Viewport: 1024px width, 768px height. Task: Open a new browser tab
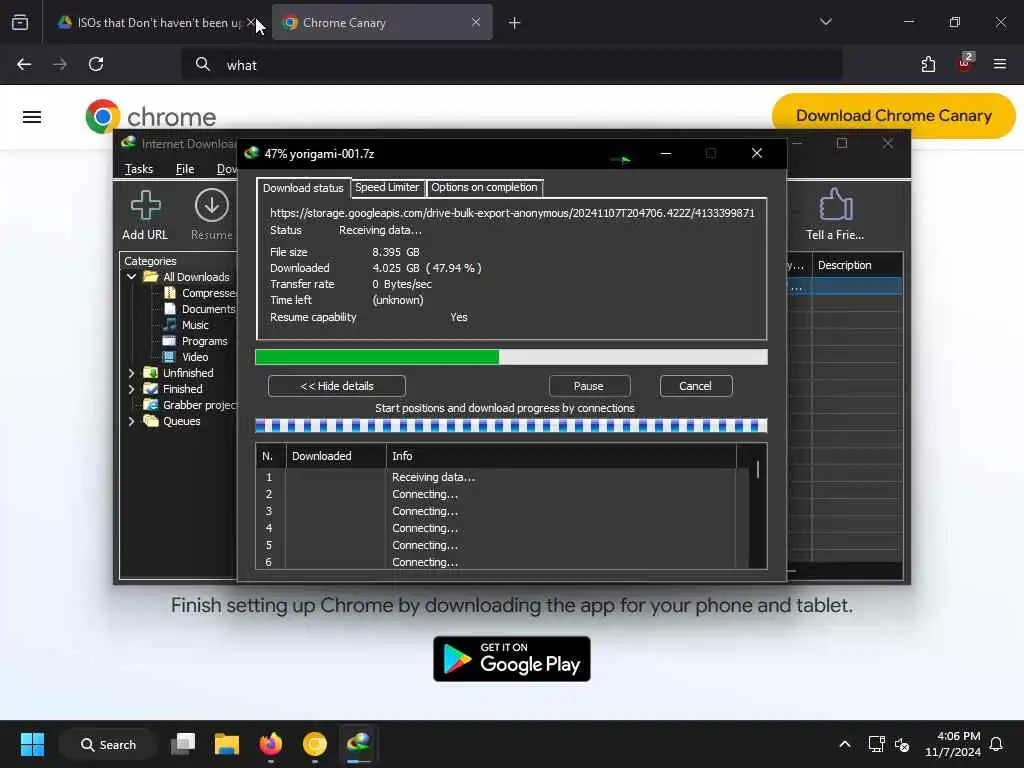515,23
